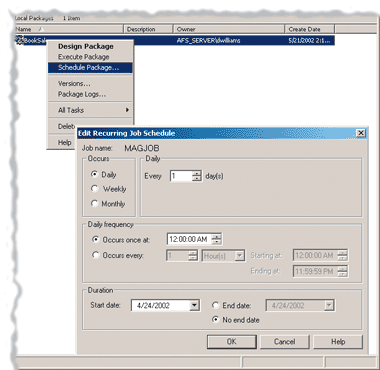Select No end date radio button
This screenshot has height=370, width=380.
216,320
